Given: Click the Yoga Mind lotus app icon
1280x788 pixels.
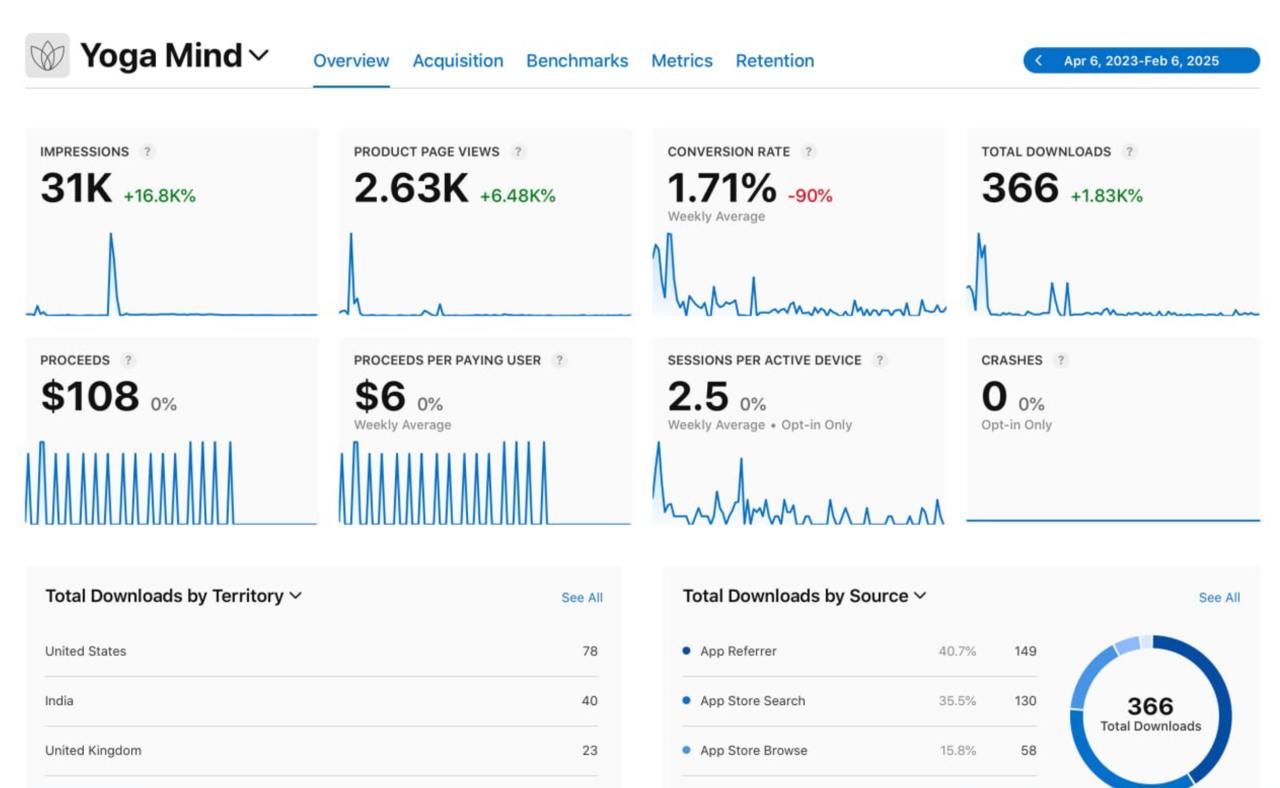Looking at the screenshot, I should [x=46, y=56].
